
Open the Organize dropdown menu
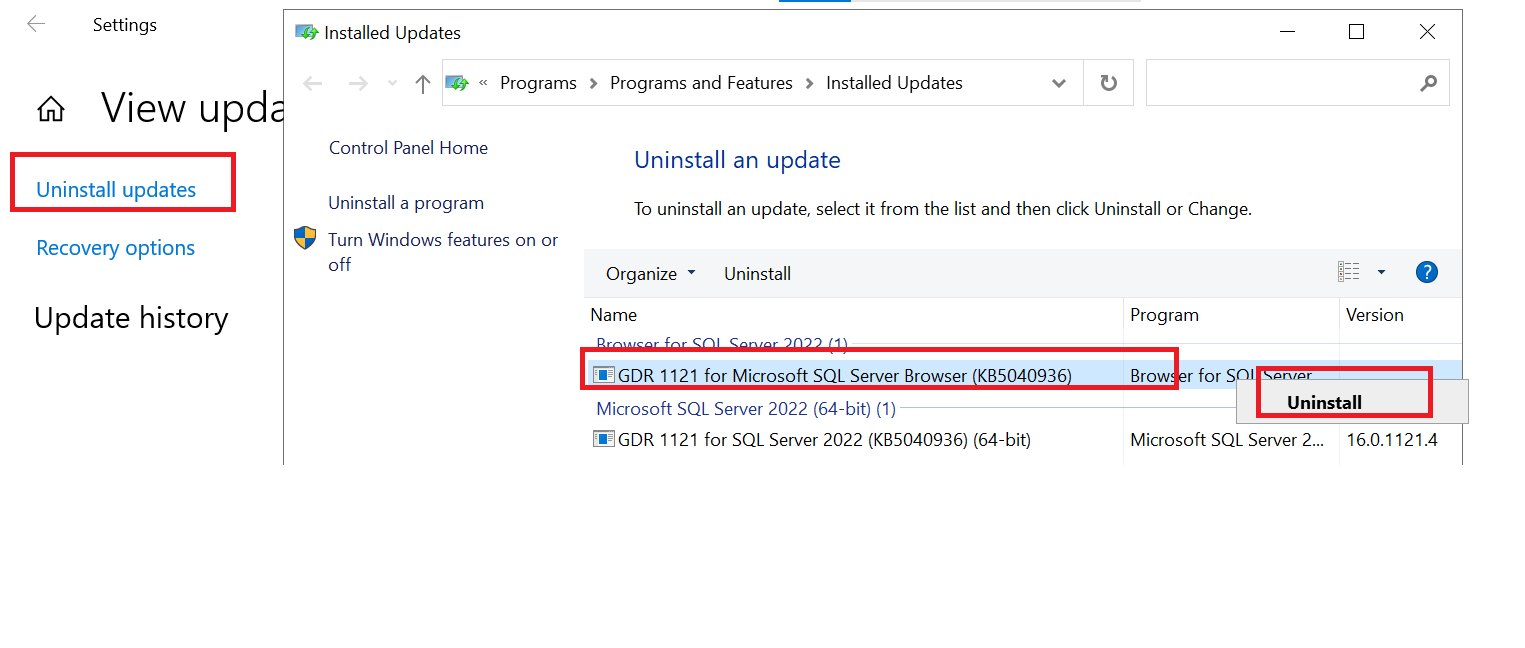tap(650, 274)
